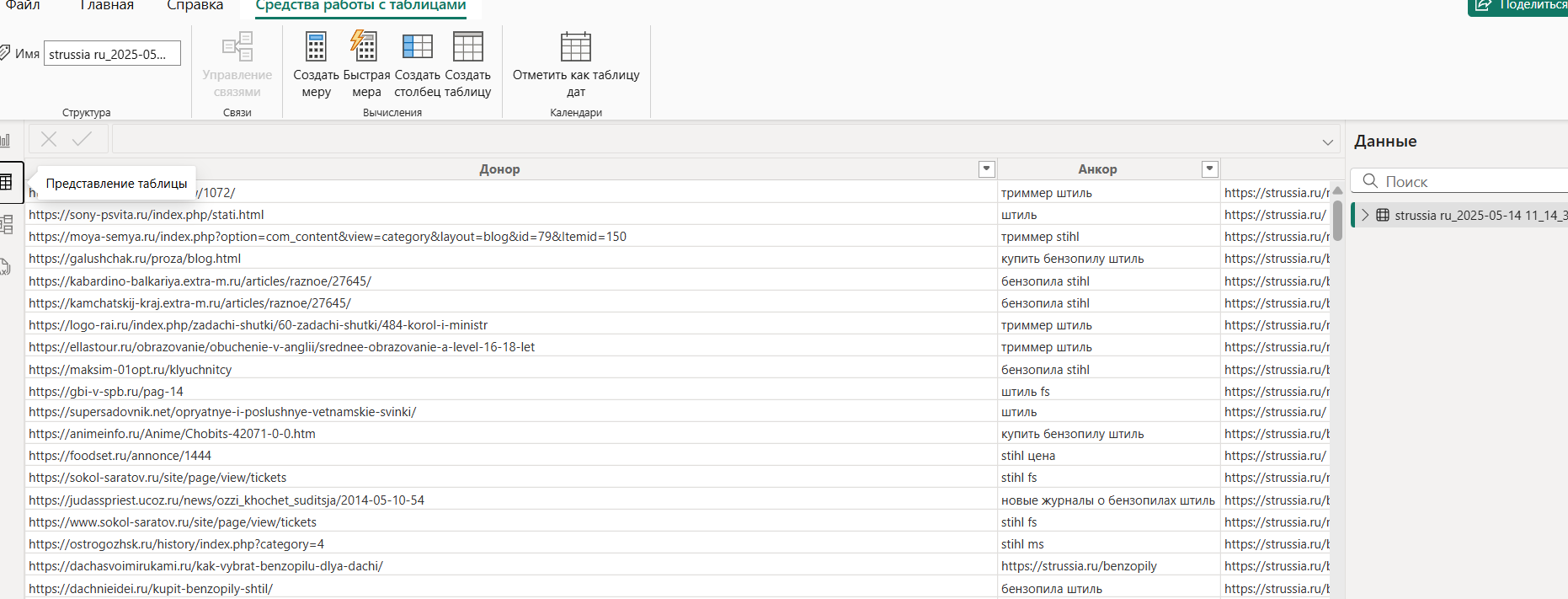
Task: Click the Создать таблицу icon
Action: 467,48
